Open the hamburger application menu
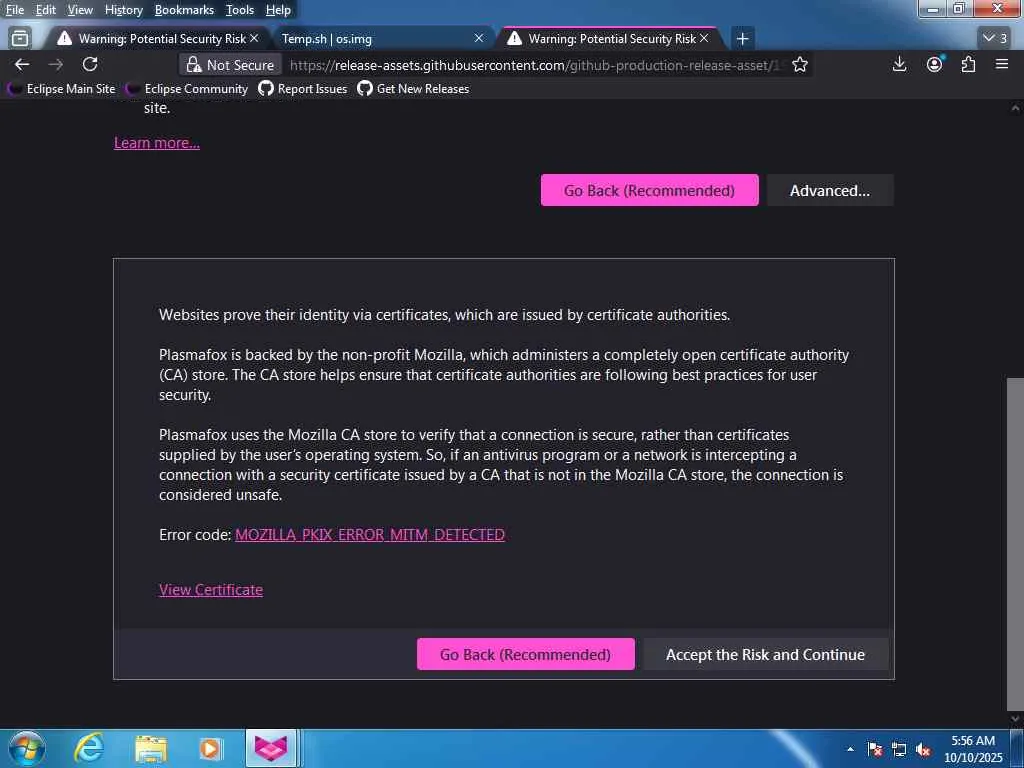 [1002, 64]
